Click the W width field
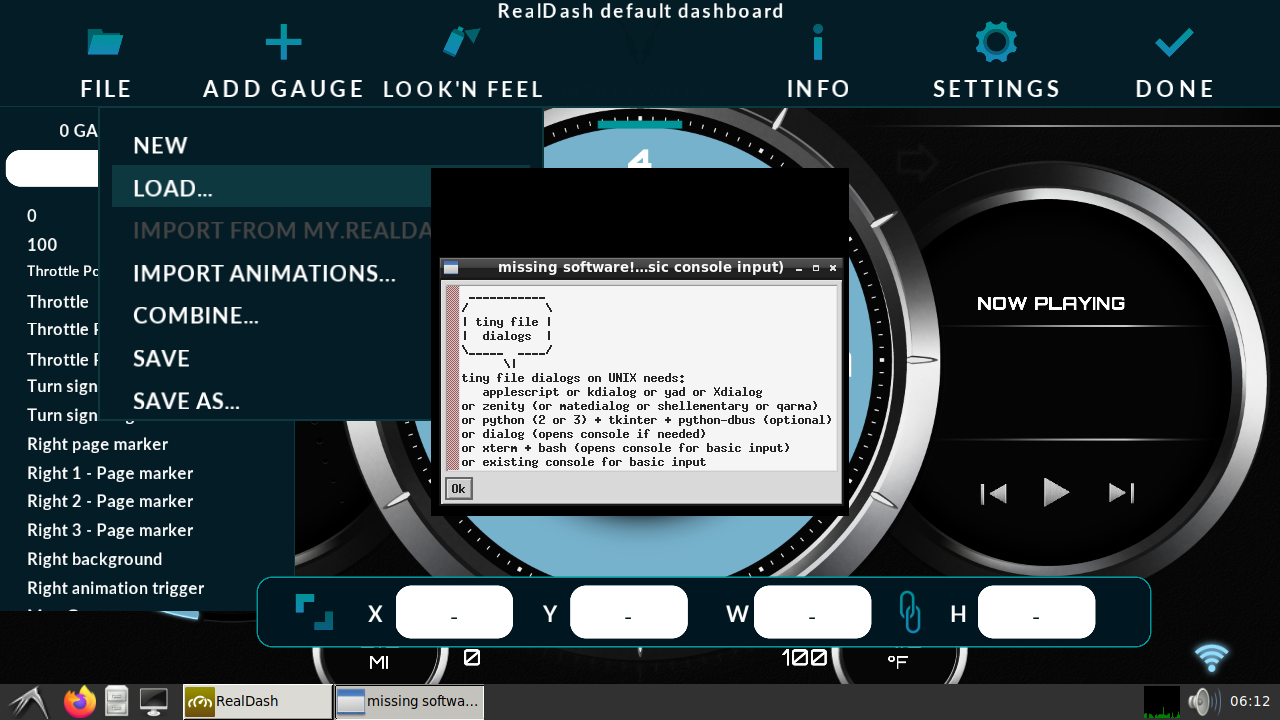1280x720 pixels. tap(812, 612)
